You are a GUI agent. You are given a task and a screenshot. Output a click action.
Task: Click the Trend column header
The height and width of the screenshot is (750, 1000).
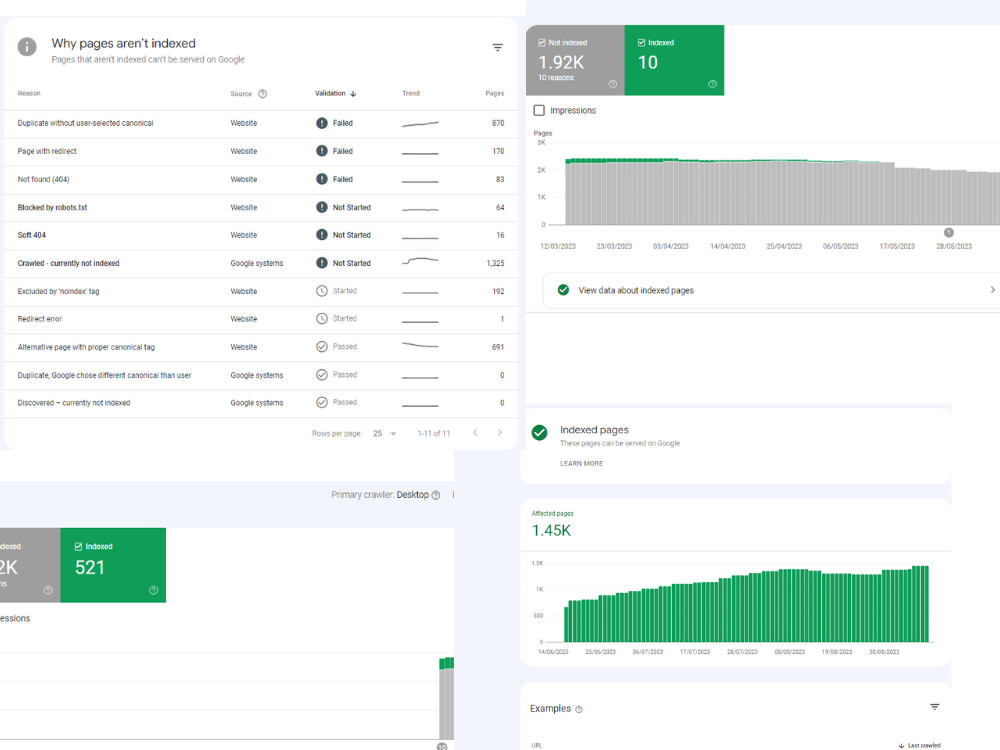(411, 93)
